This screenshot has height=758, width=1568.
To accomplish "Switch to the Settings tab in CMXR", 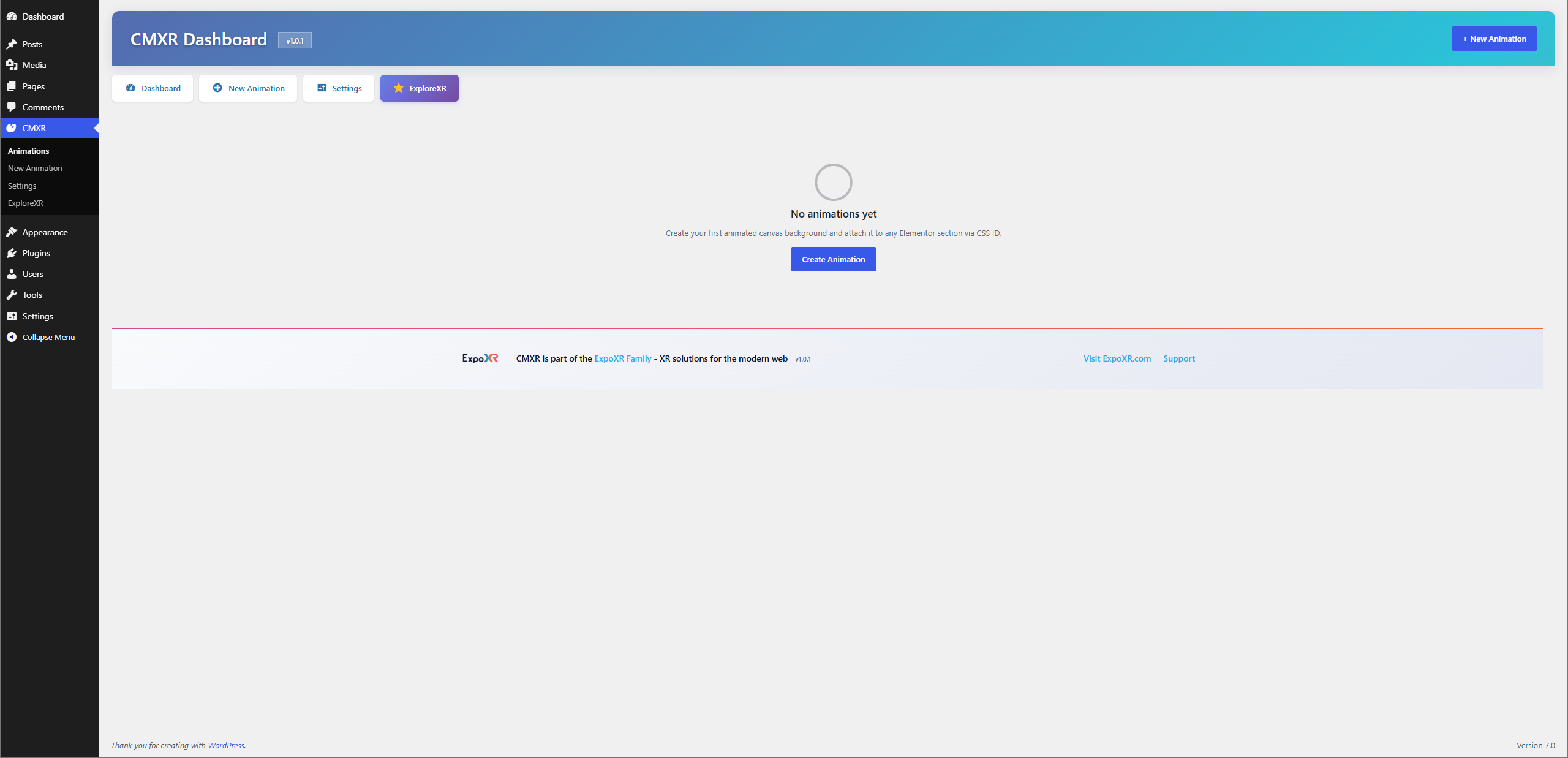I will point(339,88).
